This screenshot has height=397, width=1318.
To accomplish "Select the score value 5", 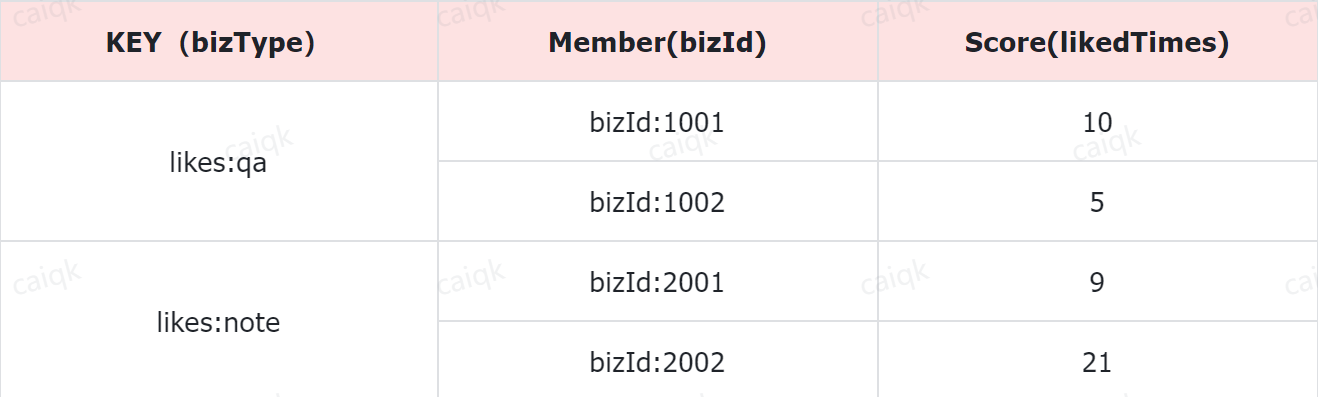I will 1097,202.
